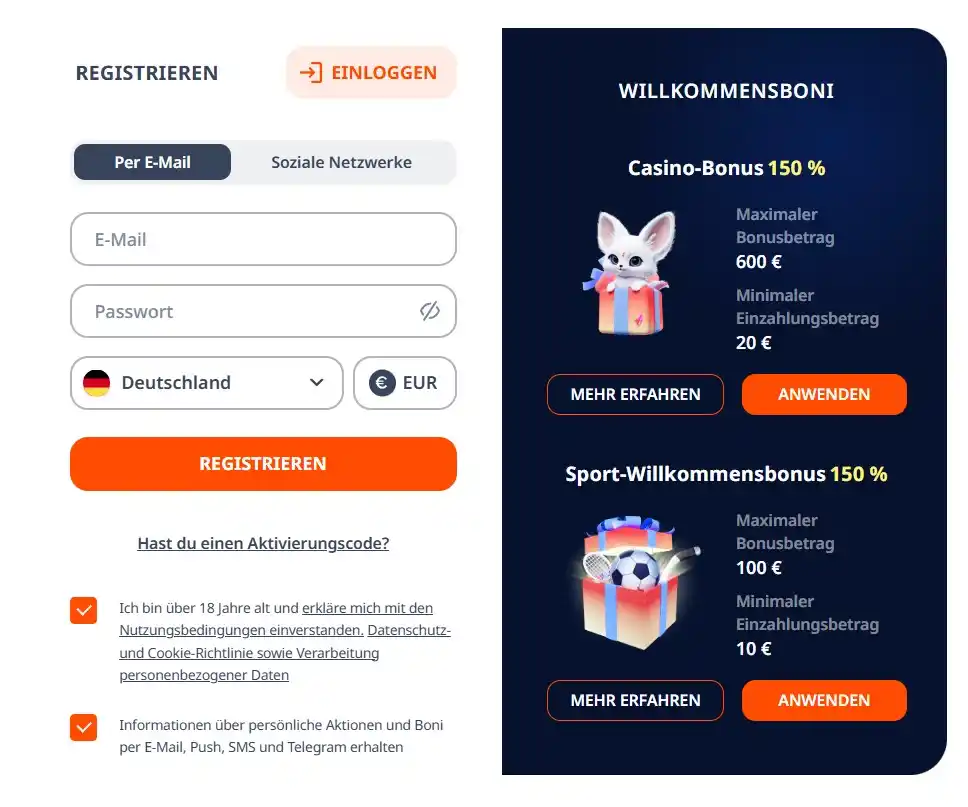Uncheck the over 18 years agreement checkbox
The image size is (968, 807).
pos(84,610)
